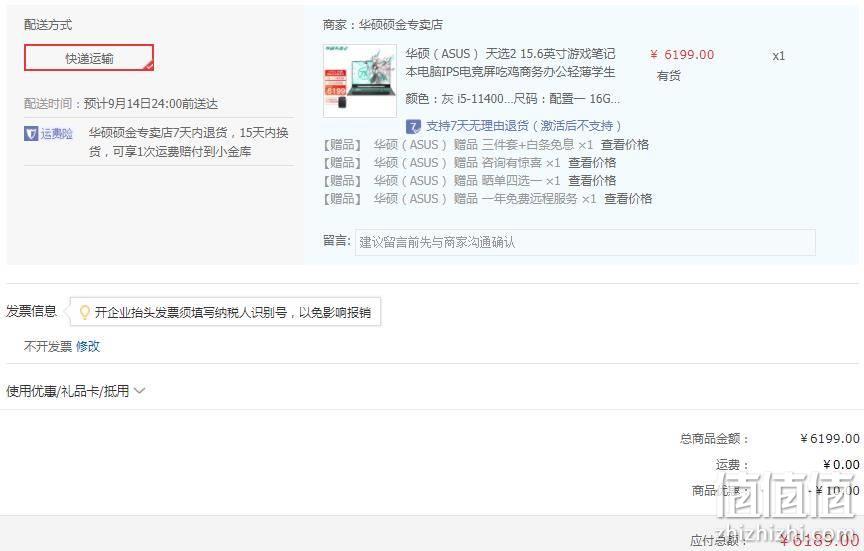This screenshot has height=551, width=864.
Task: Click the 配送方式 heading
Action: pos(48,25)
